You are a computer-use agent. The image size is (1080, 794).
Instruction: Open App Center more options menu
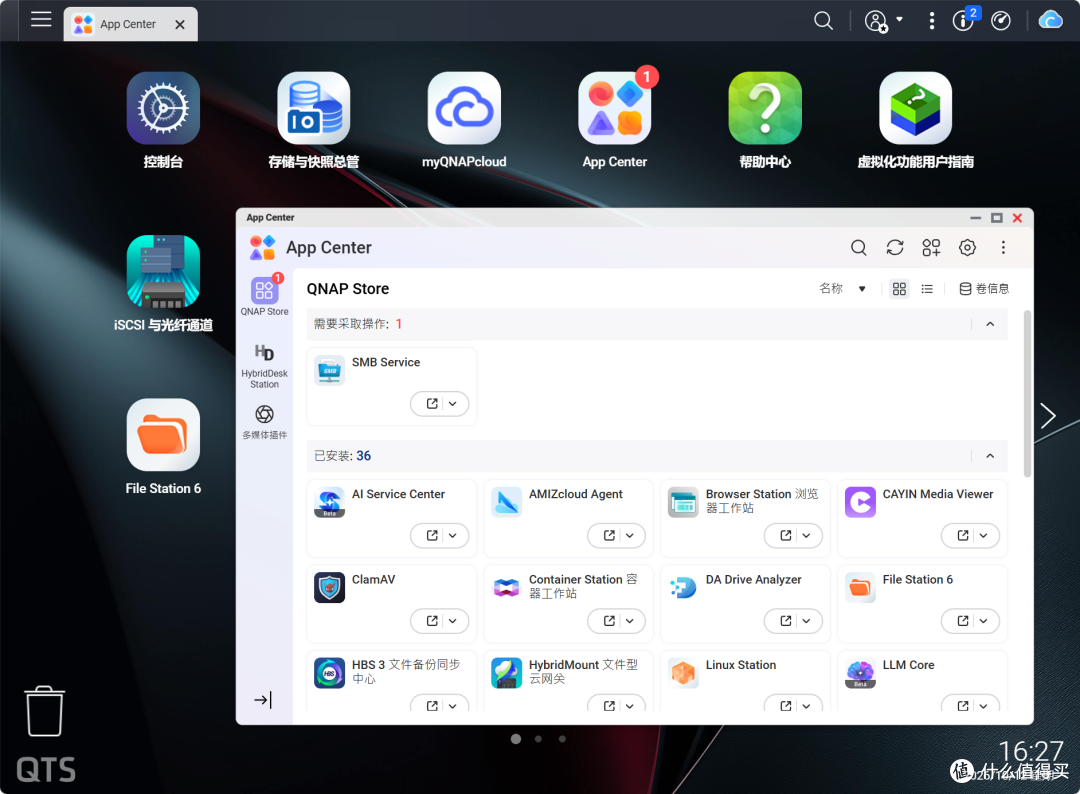point(1003,247)
